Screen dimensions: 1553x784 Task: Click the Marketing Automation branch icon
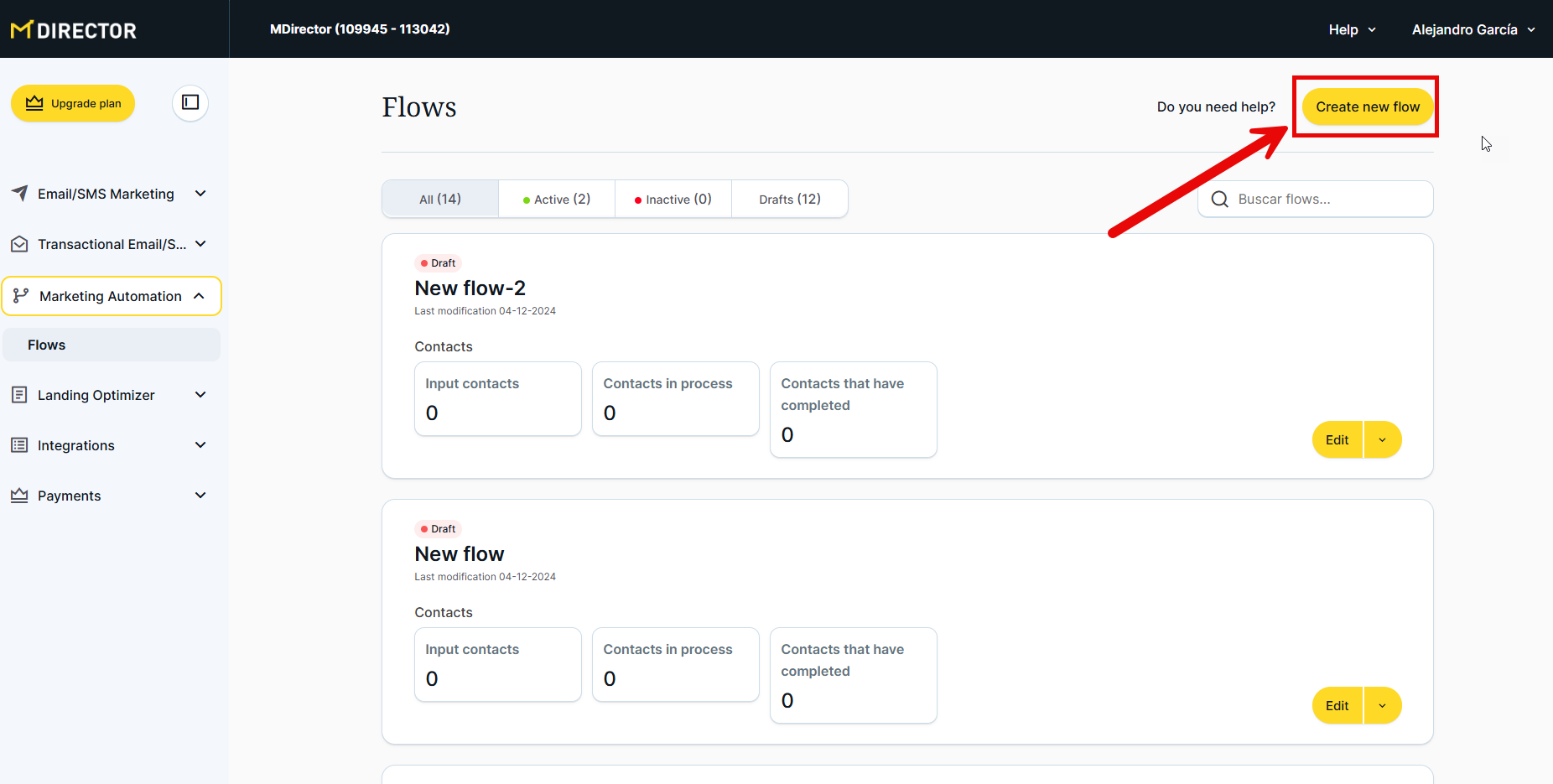(x=21, y=296)
